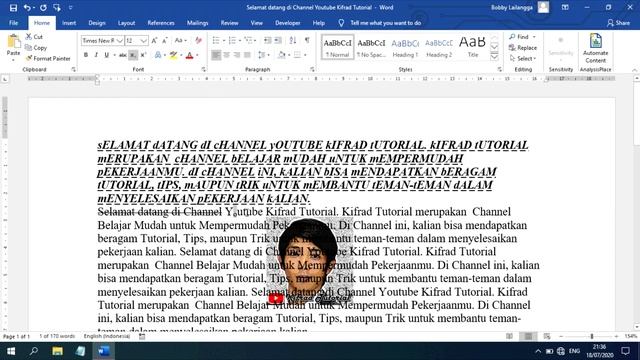Screen dimensions: 640x360
Task: Apply the Heading 1 style
Action: point(405,47)
